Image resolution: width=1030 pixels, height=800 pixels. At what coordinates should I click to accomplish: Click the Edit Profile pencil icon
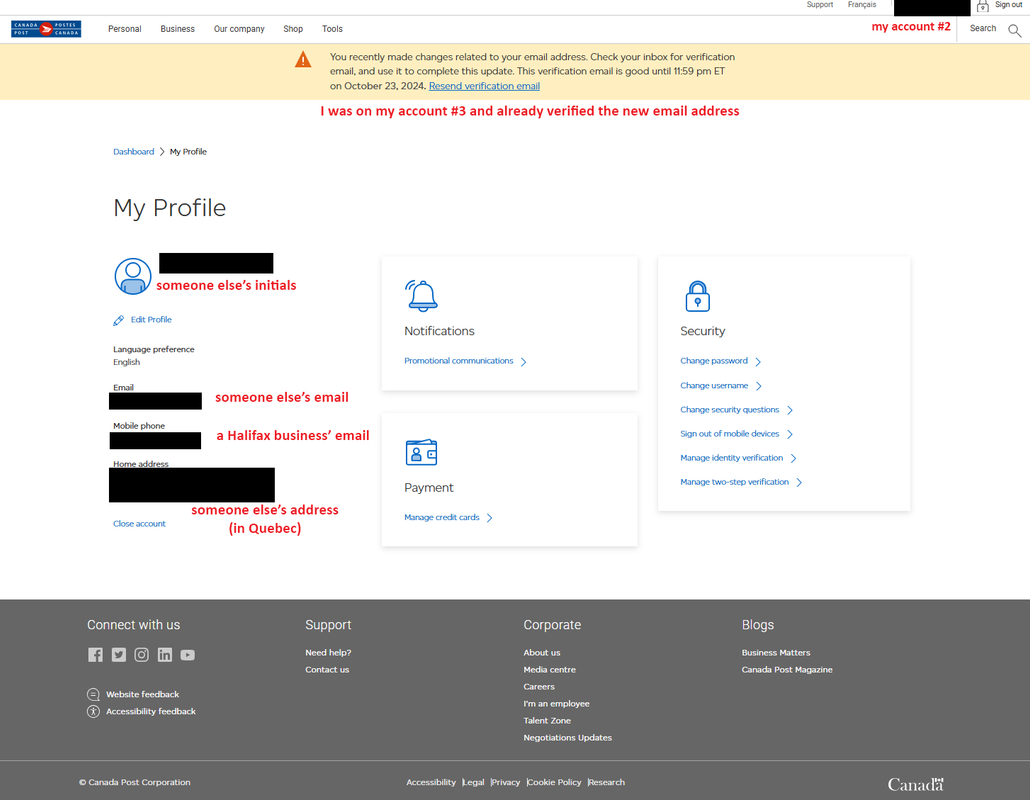[x=118, y=321]
